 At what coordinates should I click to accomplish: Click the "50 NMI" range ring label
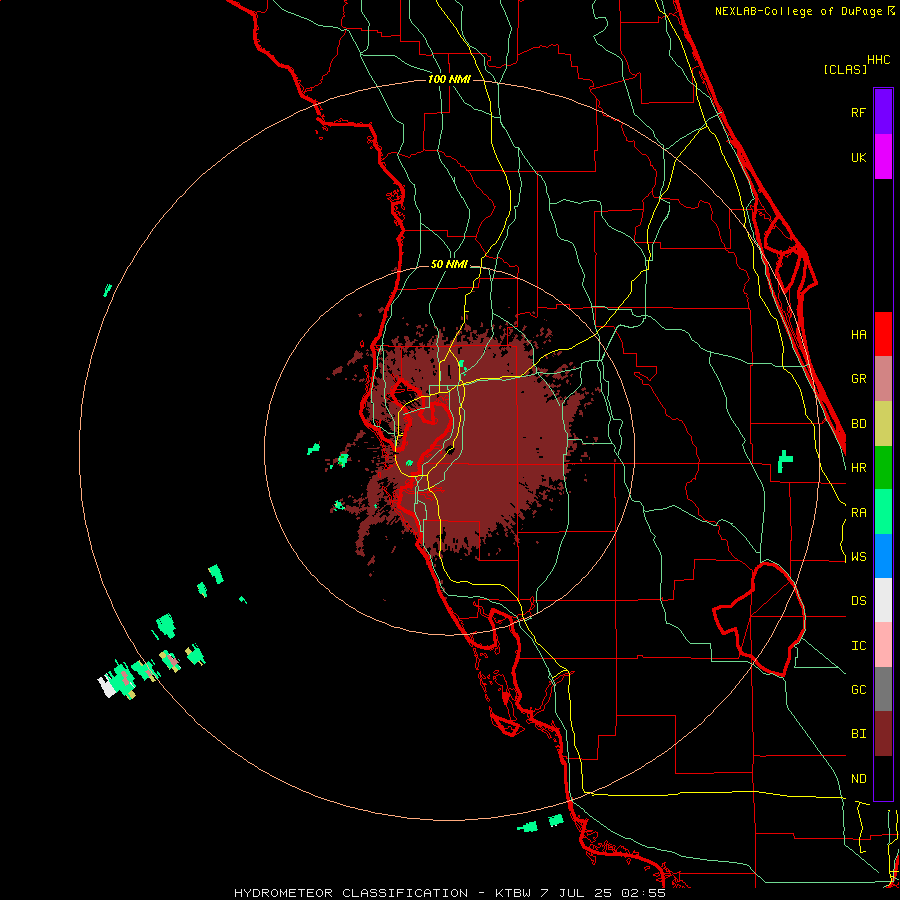pyautogui.click(x=449, y=264)
